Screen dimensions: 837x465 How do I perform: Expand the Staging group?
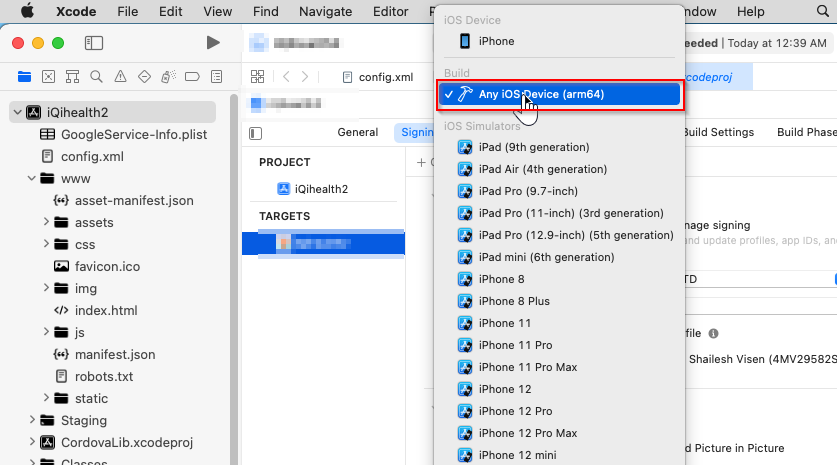point(32,420)
